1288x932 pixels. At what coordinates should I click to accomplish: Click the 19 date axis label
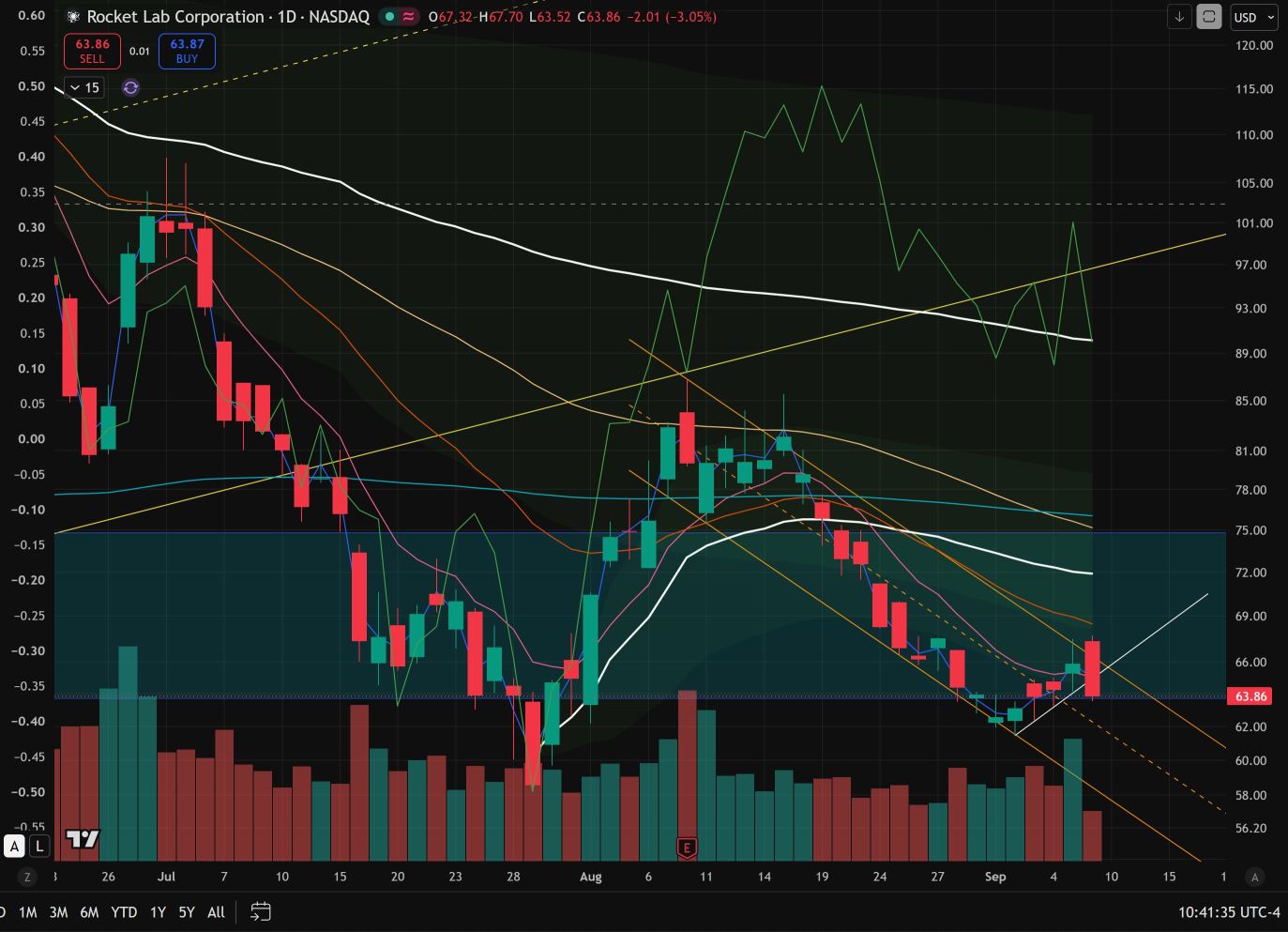822,877
